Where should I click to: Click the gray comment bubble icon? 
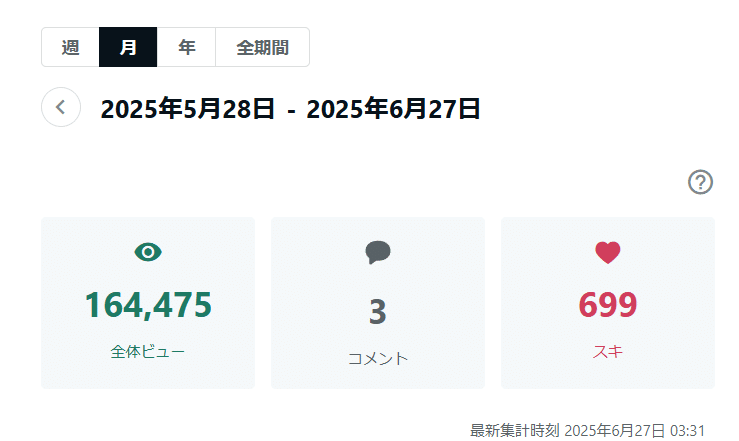[x=378, y=252]
